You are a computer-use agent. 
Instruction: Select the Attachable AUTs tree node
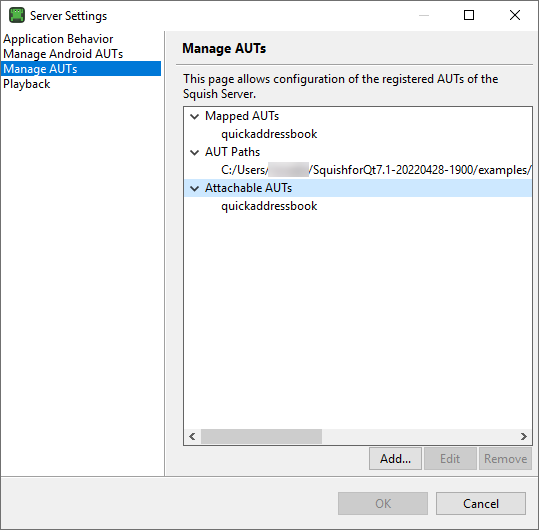click(x=248, y=188)
